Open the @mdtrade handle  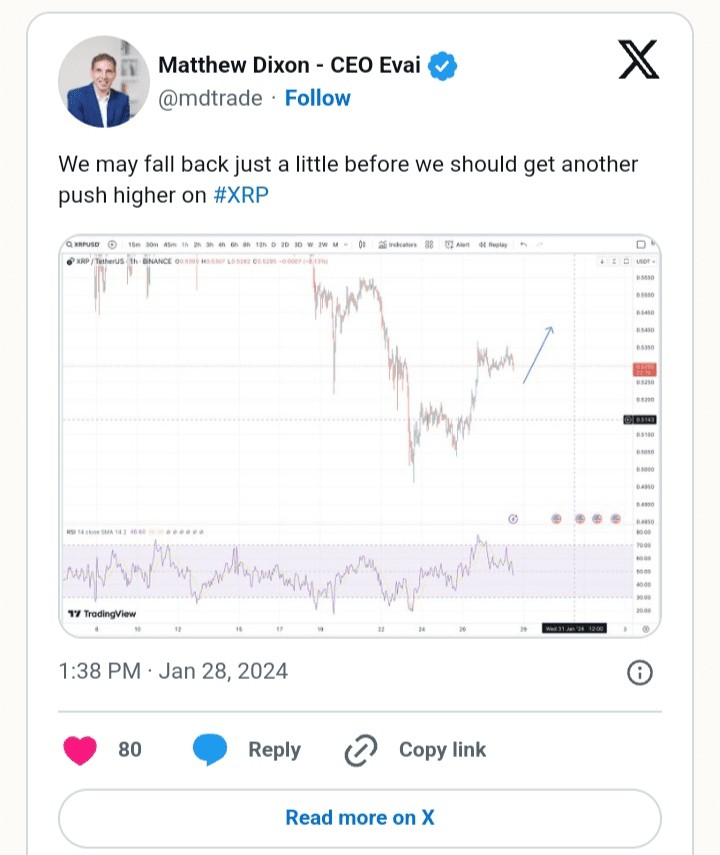coord(210,99)
